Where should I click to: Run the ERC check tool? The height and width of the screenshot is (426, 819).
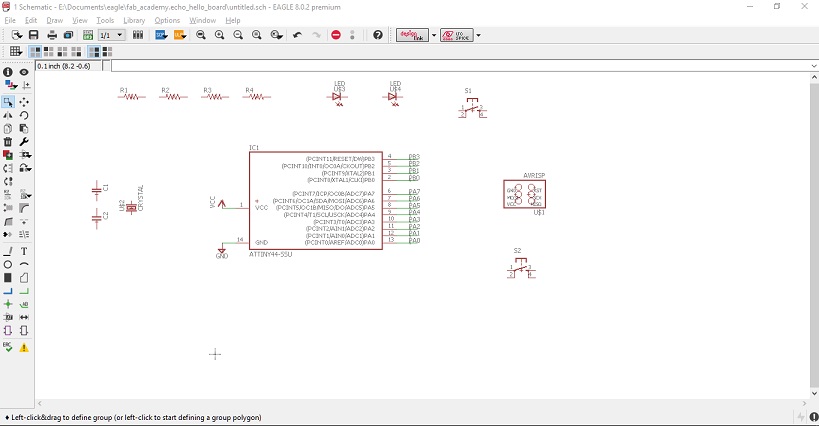[8, 347]
